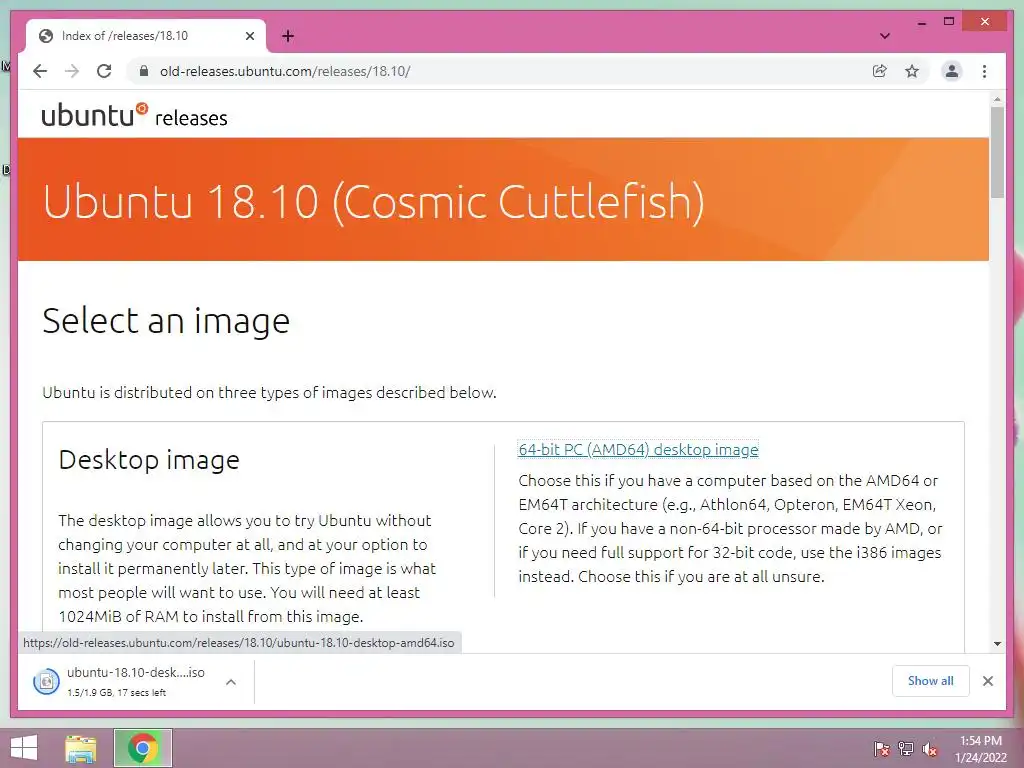1024x768 pixels.
Task: Click the muted volume tray icon
Action: (x=930, y=748)
